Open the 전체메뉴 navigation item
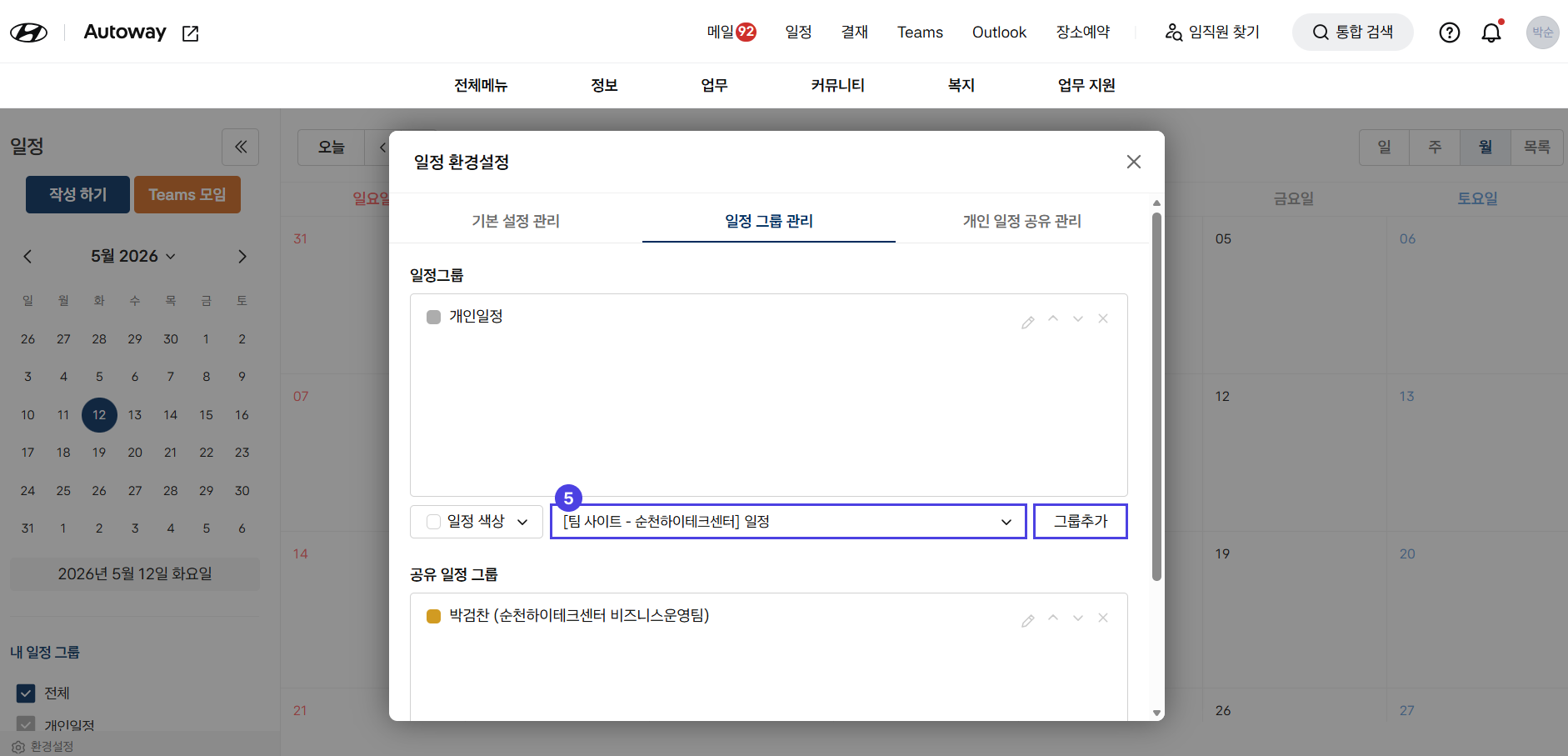This screenshot has height=756, width=1568. pyautogui.click(x=481, y=85)
